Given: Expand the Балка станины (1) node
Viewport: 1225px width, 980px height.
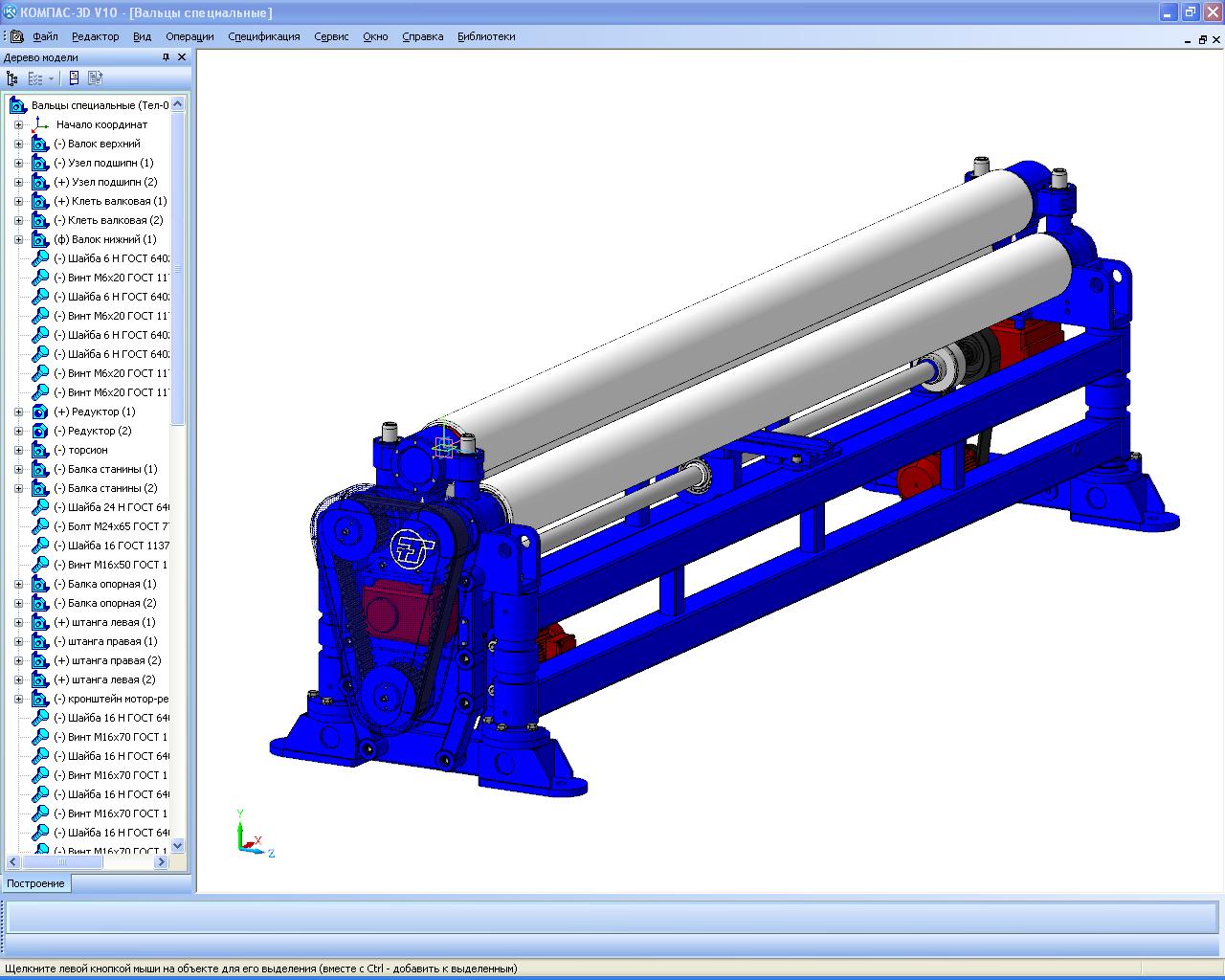Looking at the screenshot, I should 18,469.
